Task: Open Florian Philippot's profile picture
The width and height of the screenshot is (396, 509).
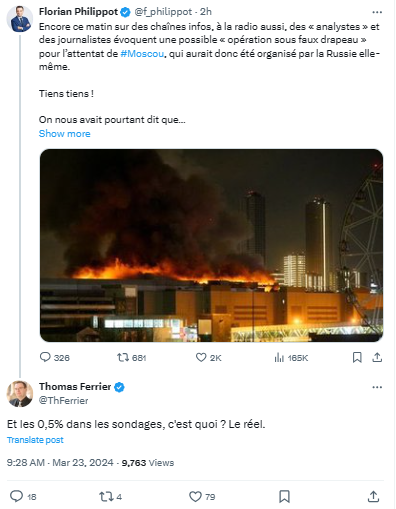Action: click(x=20, y=18)
